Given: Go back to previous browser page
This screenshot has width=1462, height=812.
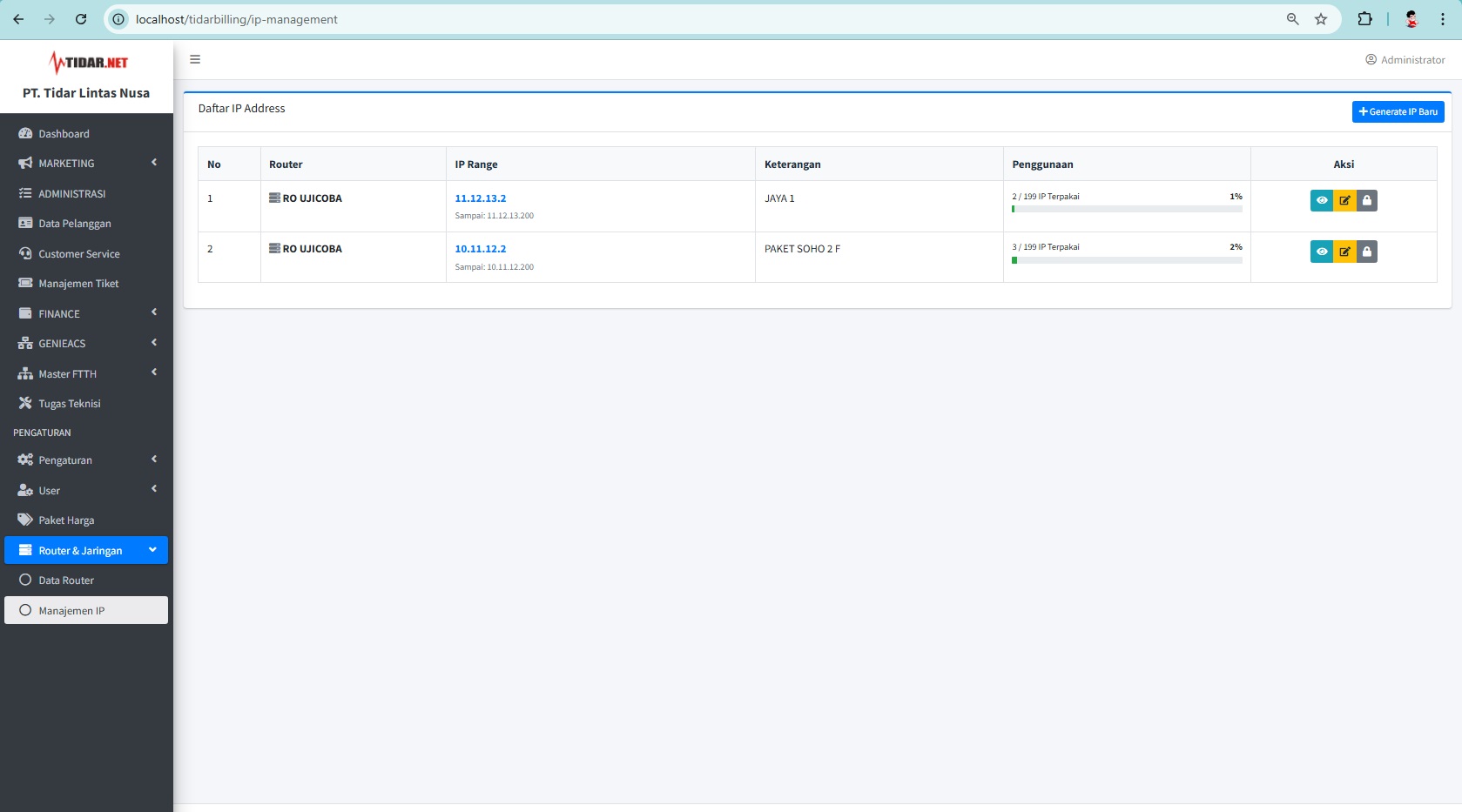Looking at the screenshot, I should pos(18,19).
